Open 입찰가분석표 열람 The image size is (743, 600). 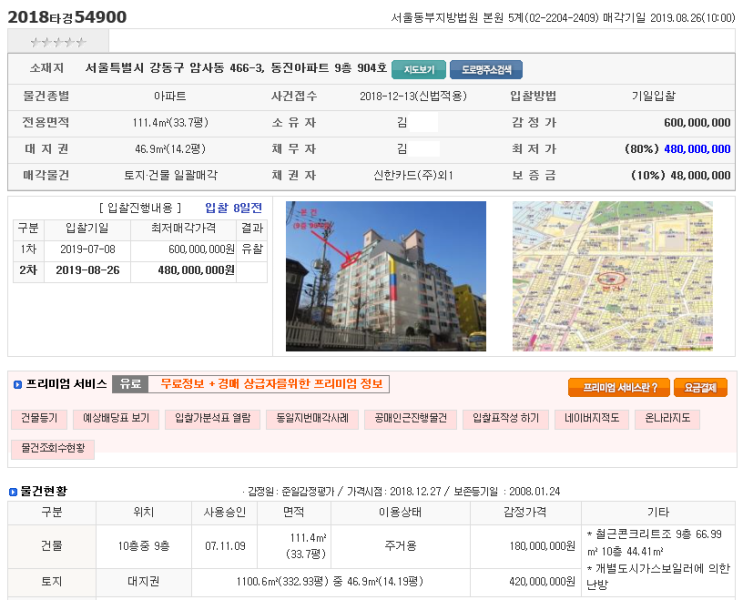212,419
